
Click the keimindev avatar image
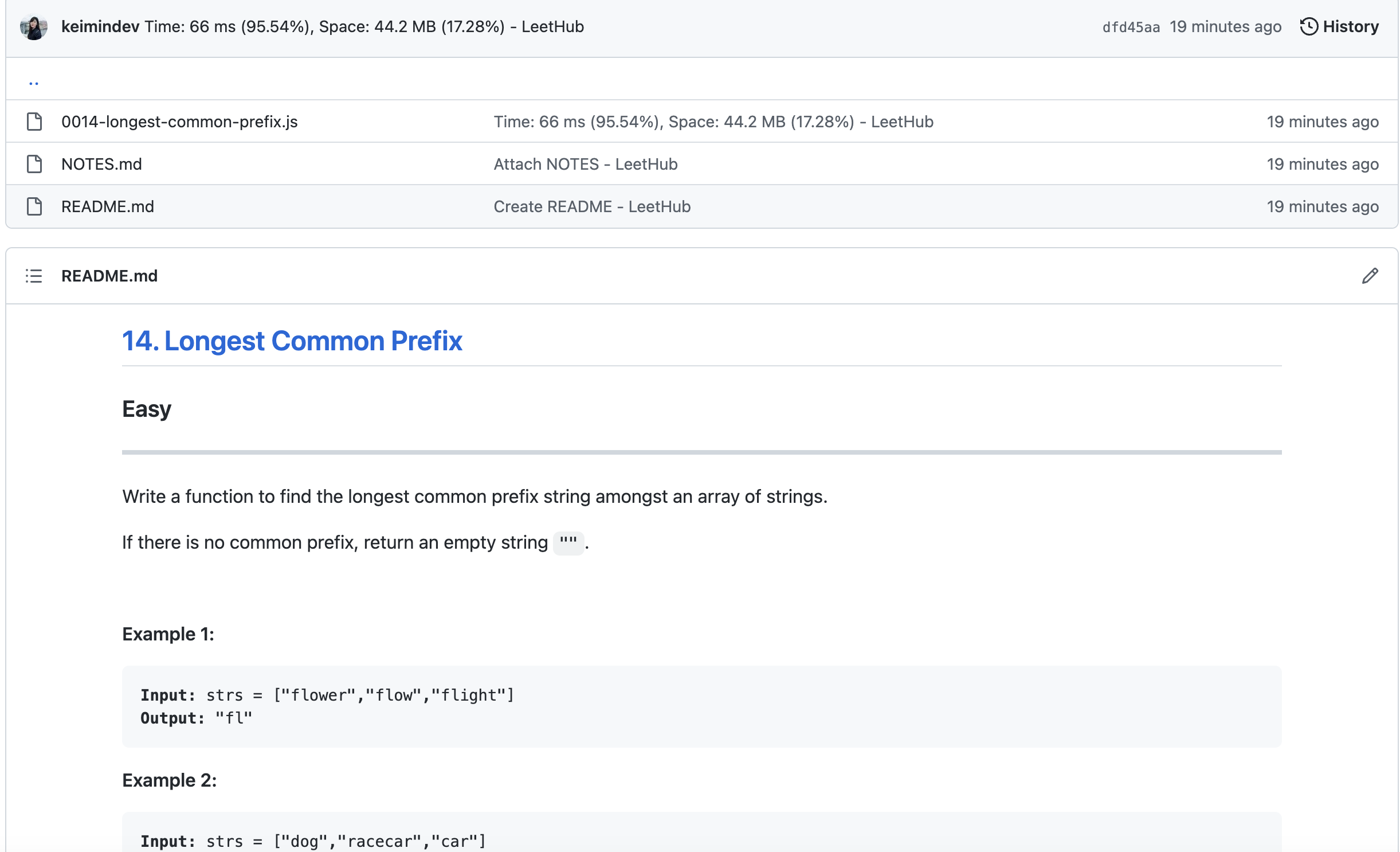tap(33, 27)
